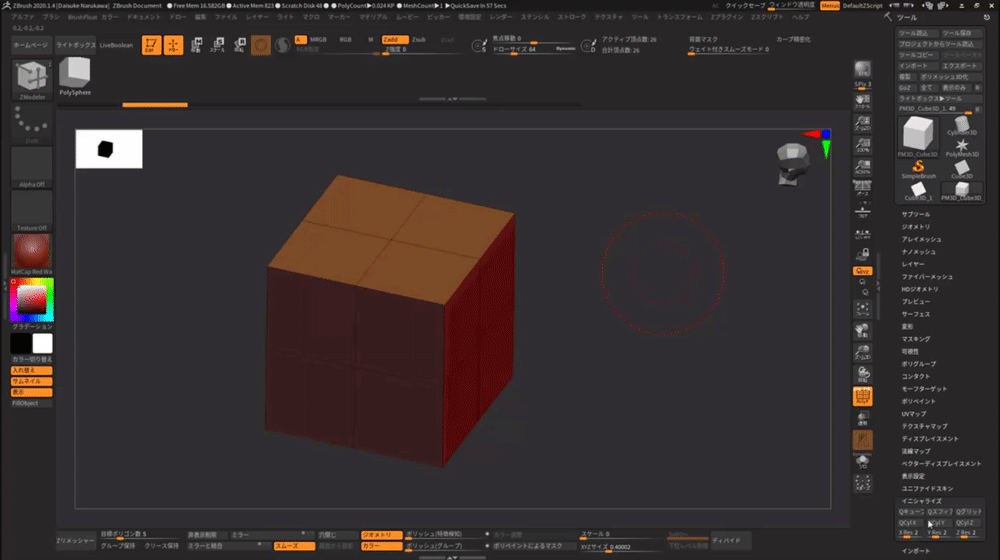
Task: Click the MatCap Red Wax material thumbnail
Action: [x=31, y=252]
